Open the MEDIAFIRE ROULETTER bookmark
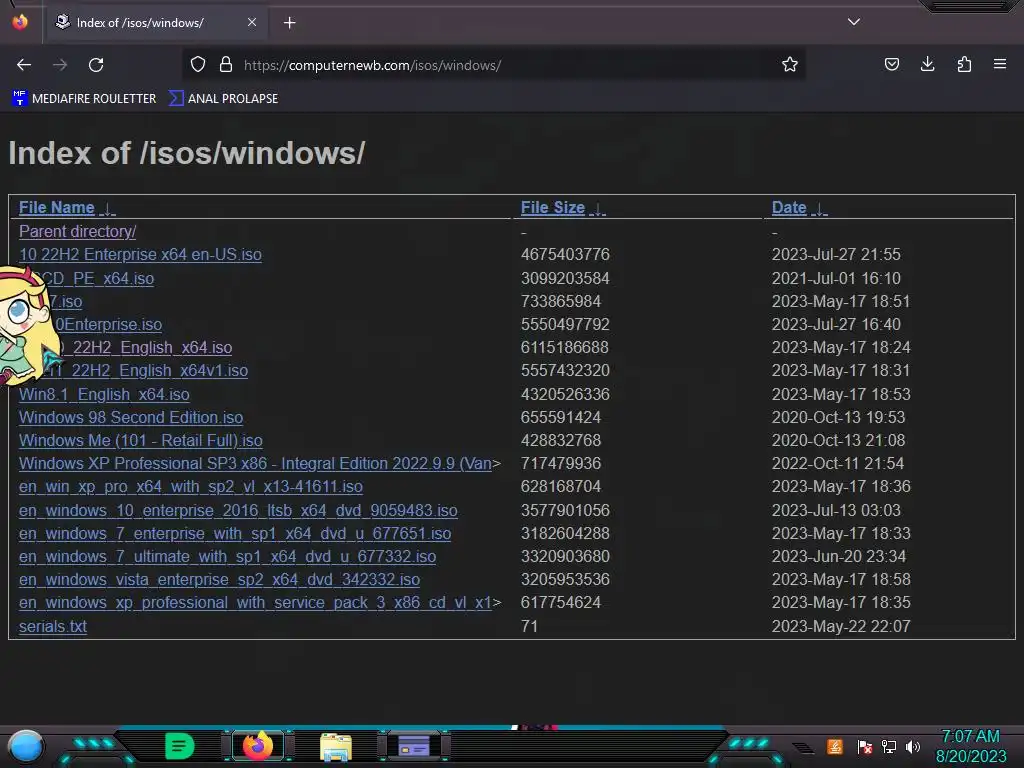Image resolution: width=1024 pixels, height=768 pixels. pos(84,99)
